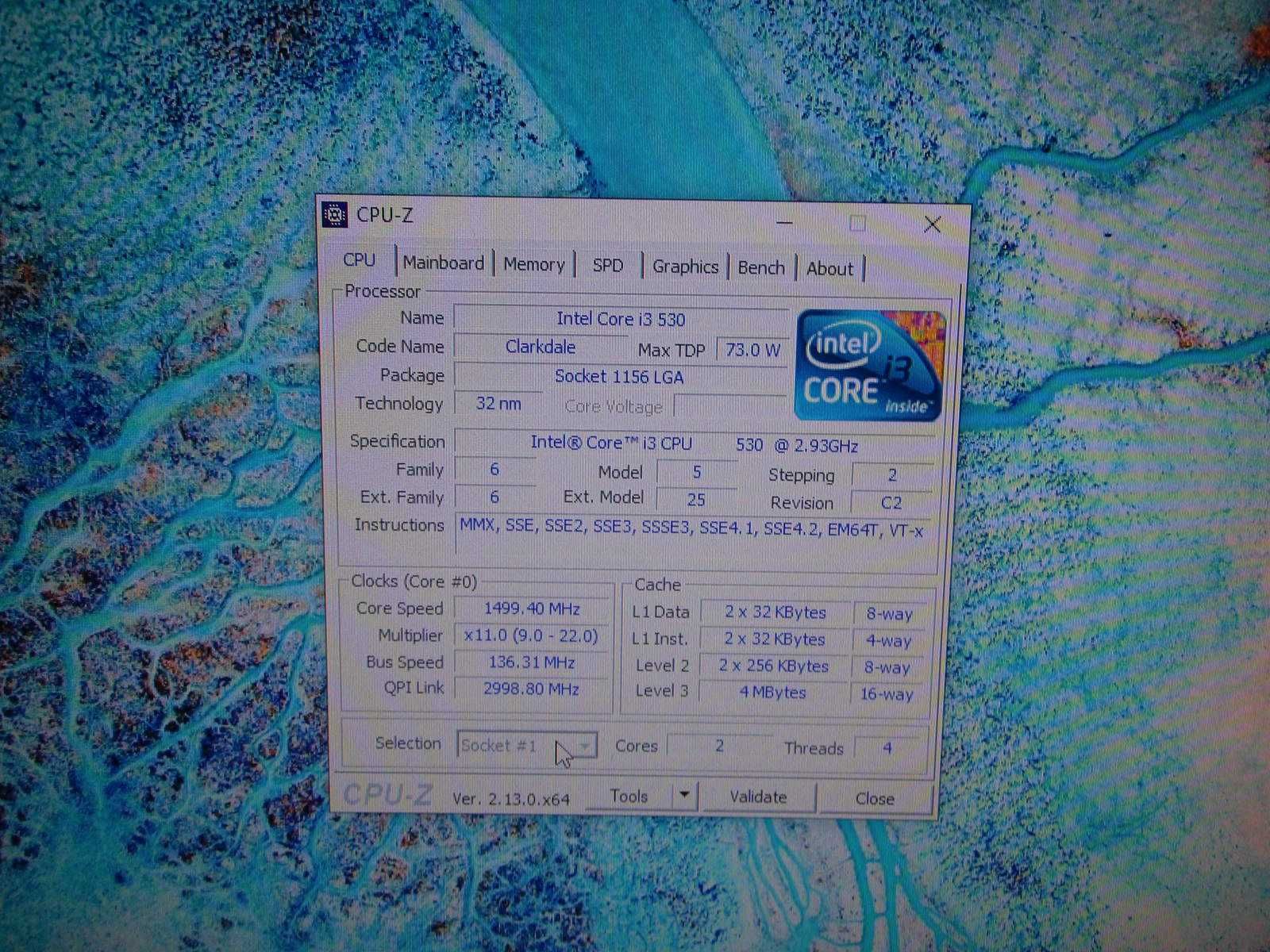Click the Ext. Family value '6'
This screenshot has width=1270, height=952.
(x=495, y=497)
